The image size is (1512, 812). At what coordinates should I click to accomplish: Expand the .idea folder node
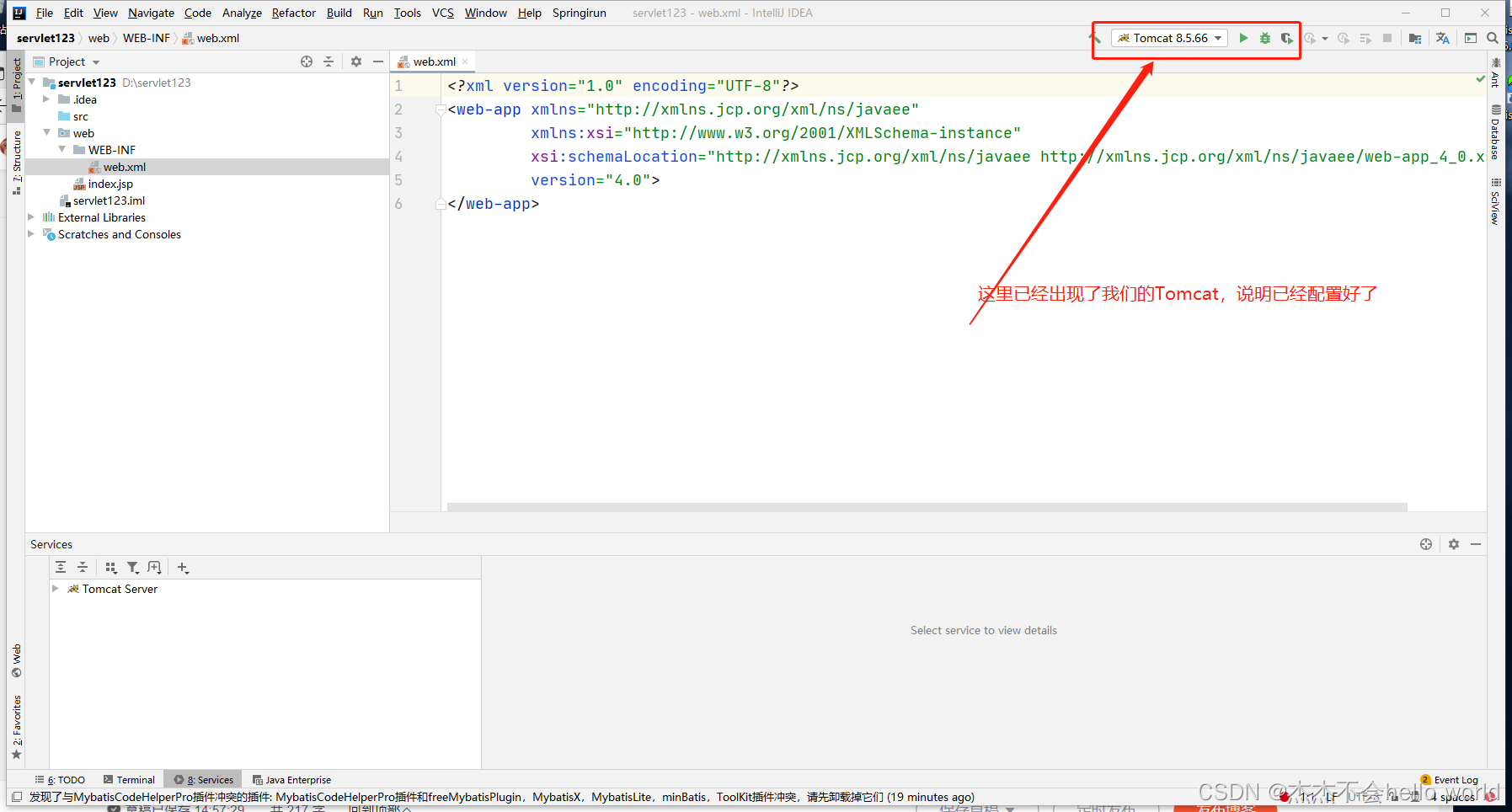[47, 99]
